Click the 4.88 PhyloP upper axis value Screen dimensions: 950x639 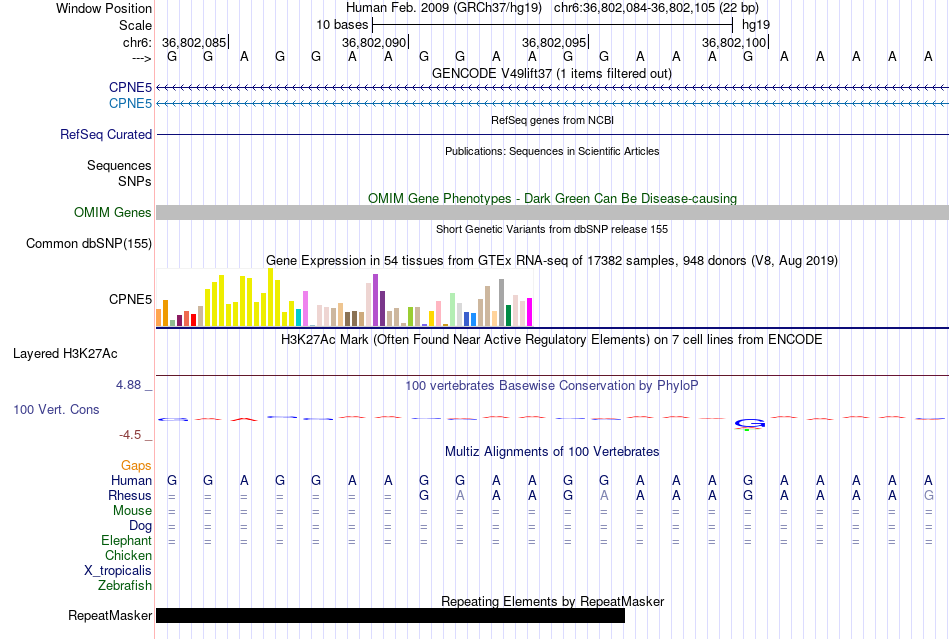tap(128, 385)
